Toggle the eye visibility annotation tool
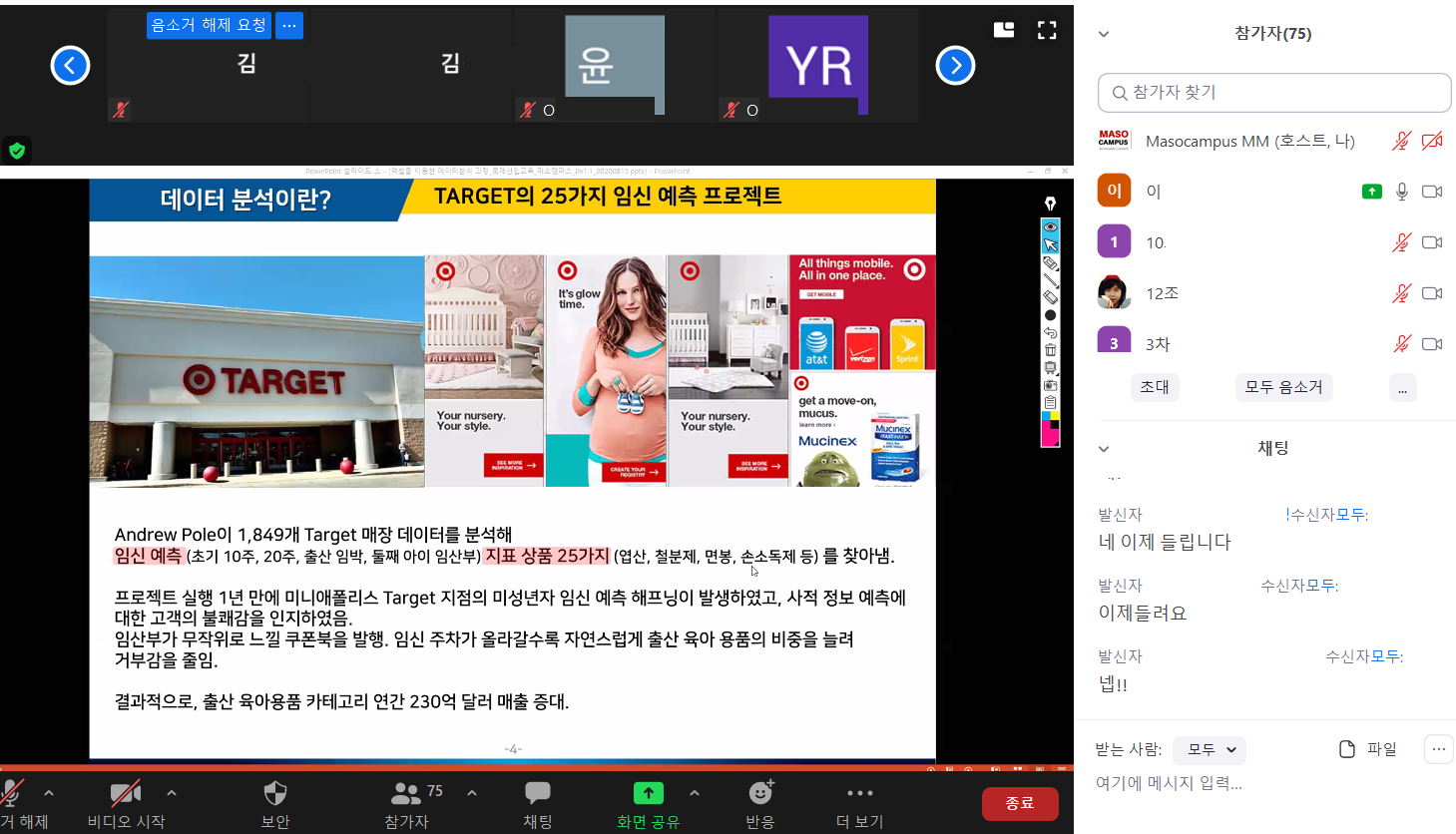The width and height of the screenshot is (1456, 834). click(x=1050, y=227)
